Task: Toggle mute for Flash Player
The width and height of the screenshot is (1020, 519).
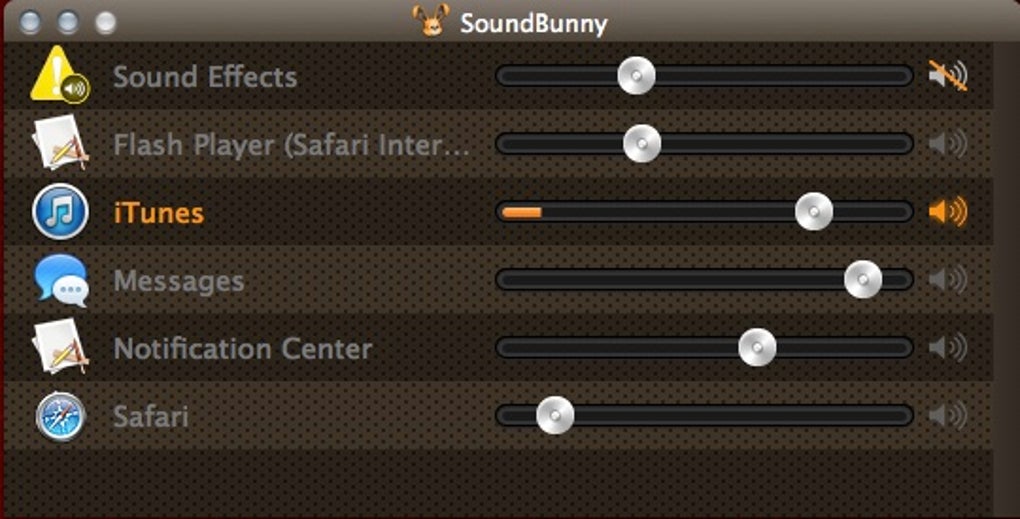Action: coord(948,144)
